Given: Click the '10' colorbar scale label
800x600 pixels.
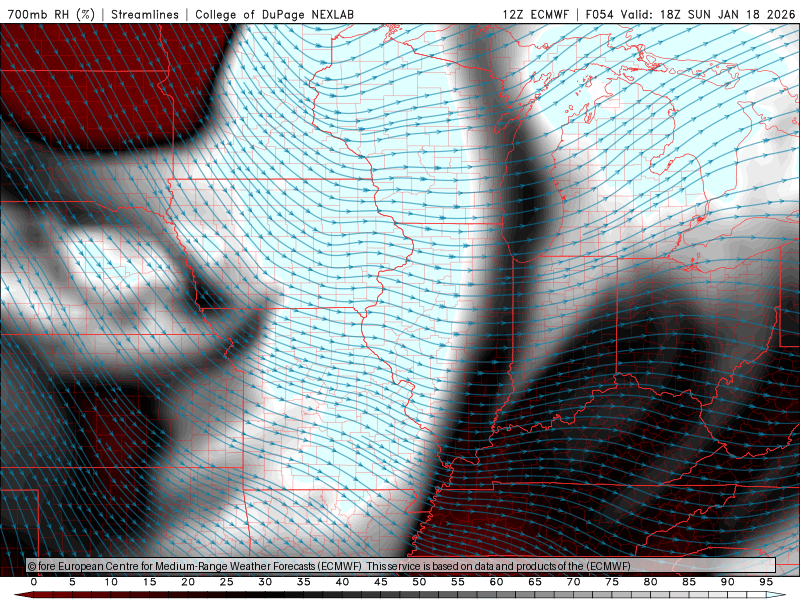Looking at the screenshot, I should pos(111,582).
